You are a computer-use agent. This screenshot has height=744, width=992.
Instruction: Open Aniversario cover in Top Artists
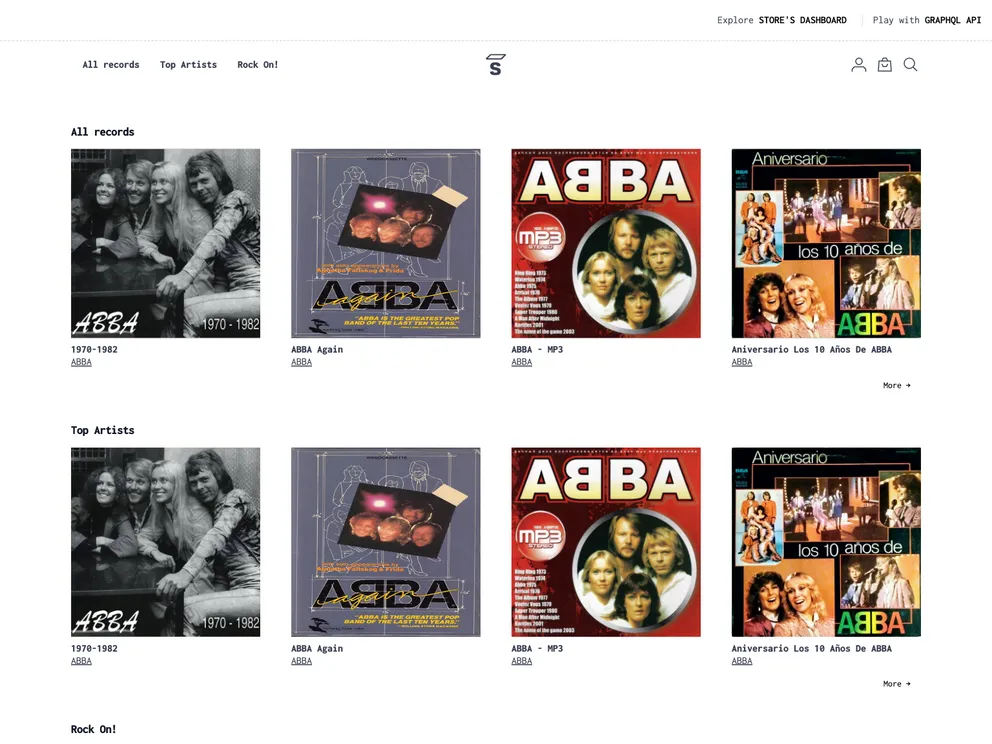coord(826,542)
